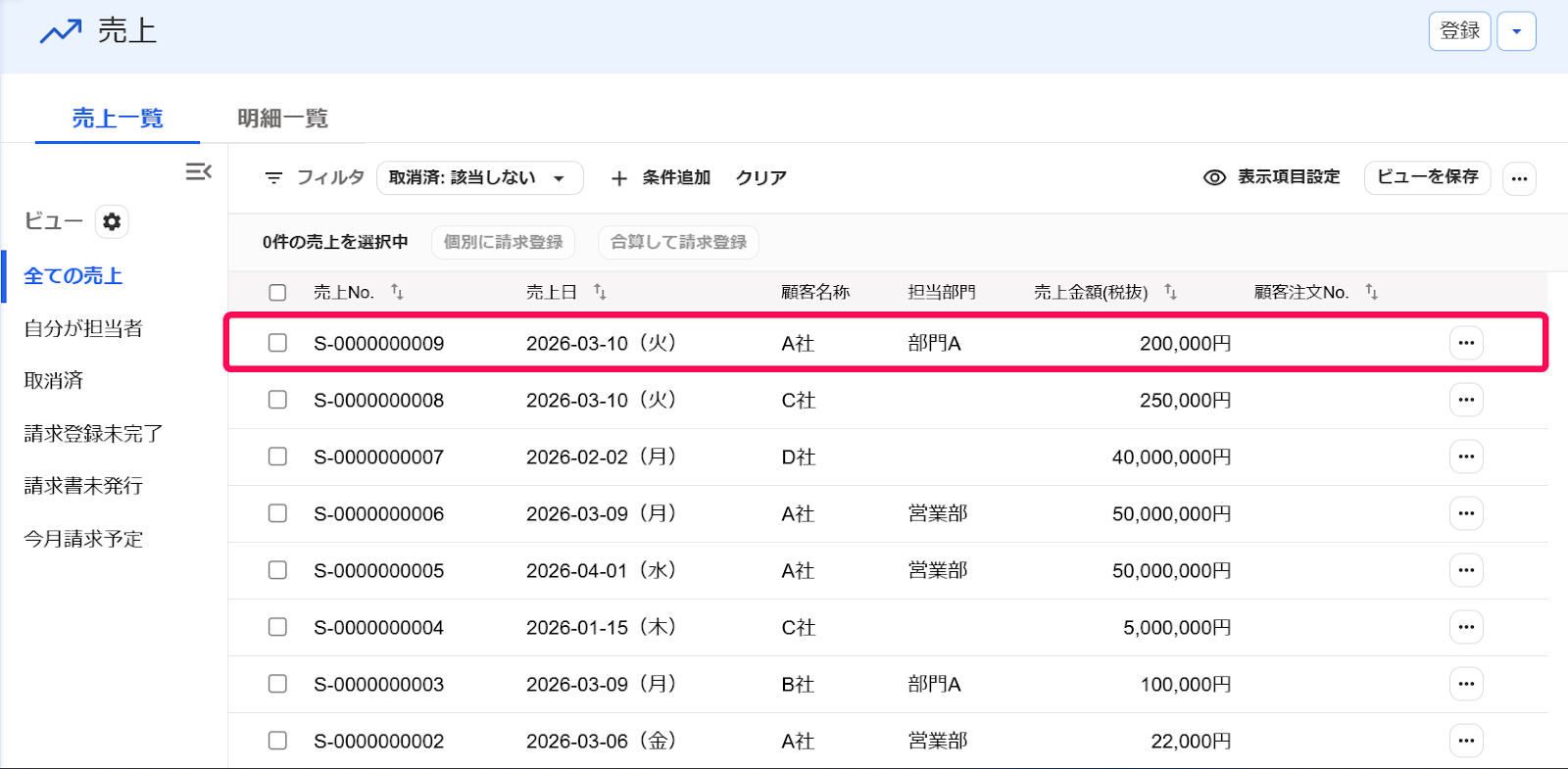This screenshot has width=1568, height=769.
Task: Select the 自分が担当者 view
Action: click(x=83, y=328)
